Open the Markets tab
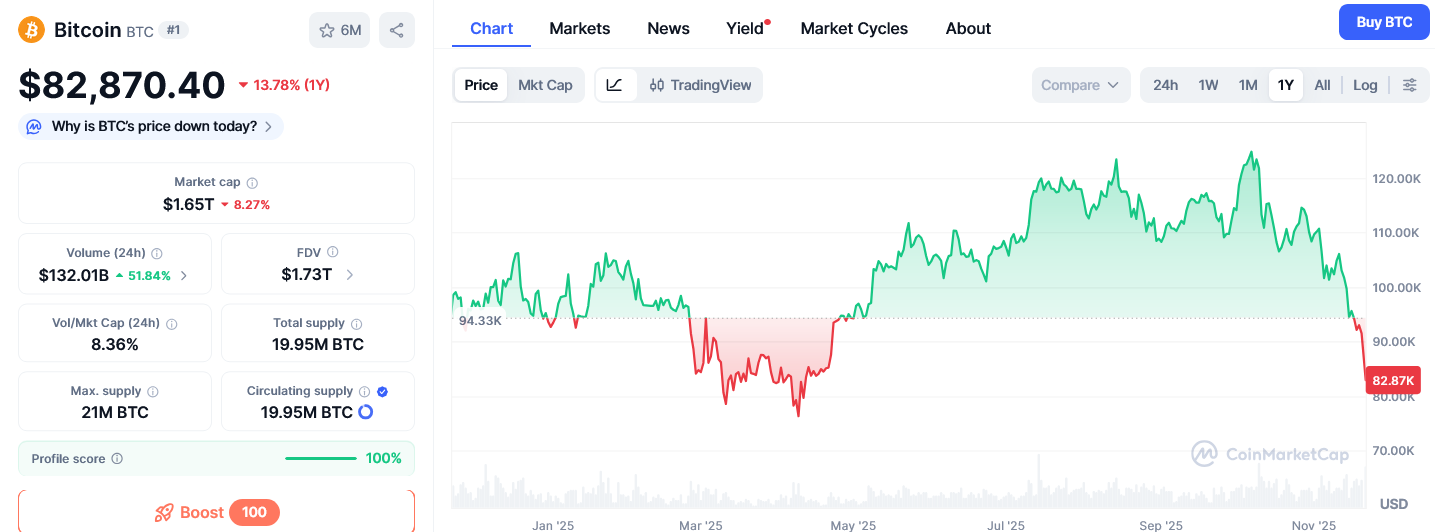Viewport: 1435px width, 532px height. (579, 28)
